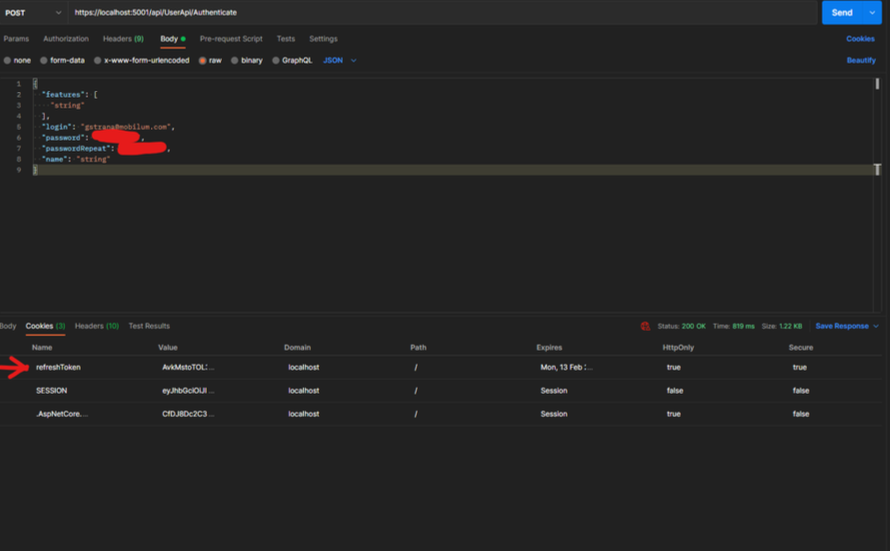Switch to response Headers (10) tab
Screen dimensions: 890x551
pyautogui.click(x=97, y=326)
